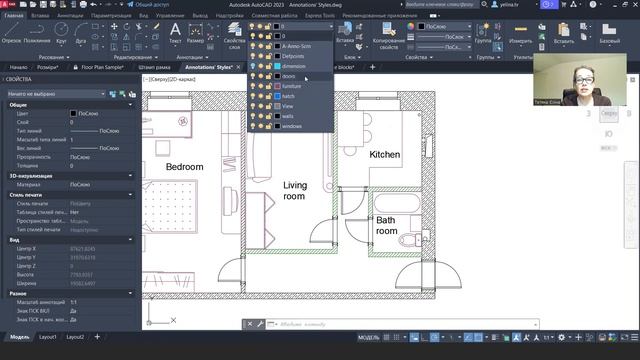Screen dimensions: 640x360
Task: Click the Mirror tool icon
Action: 127,37
